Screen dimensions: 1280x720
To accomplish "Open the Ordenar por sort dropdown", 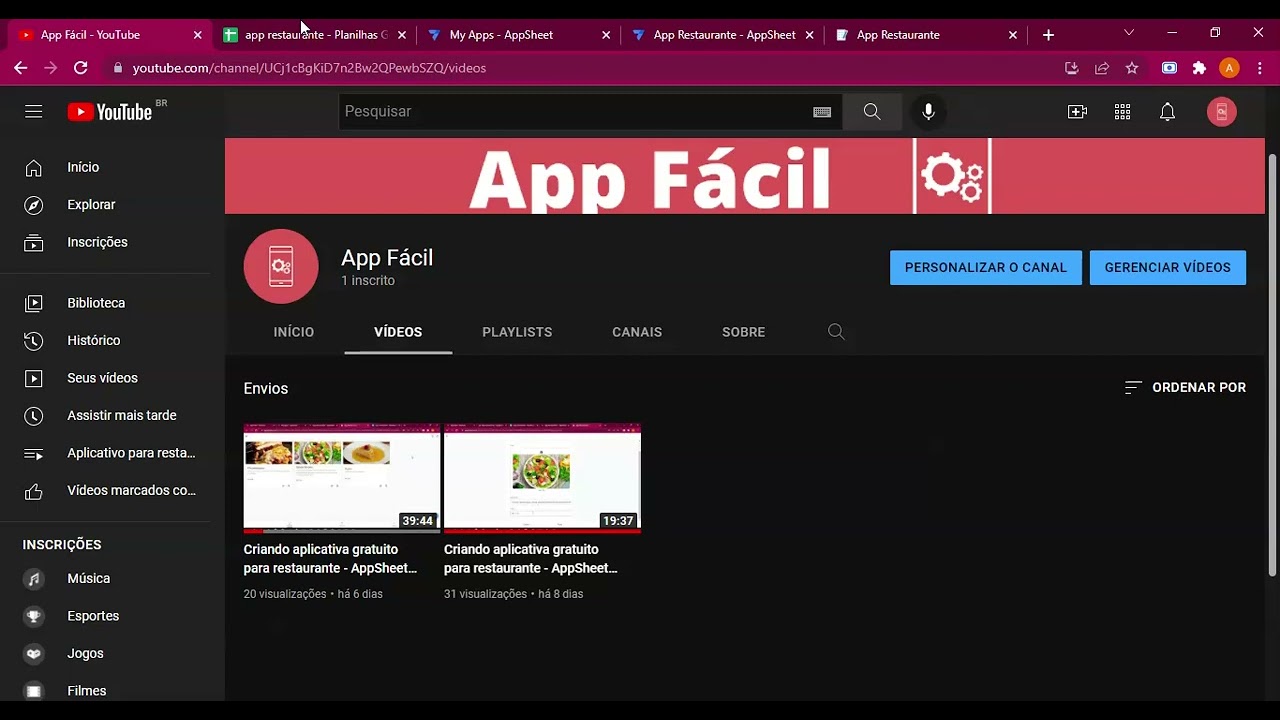I will click(x=1185, y=388).
